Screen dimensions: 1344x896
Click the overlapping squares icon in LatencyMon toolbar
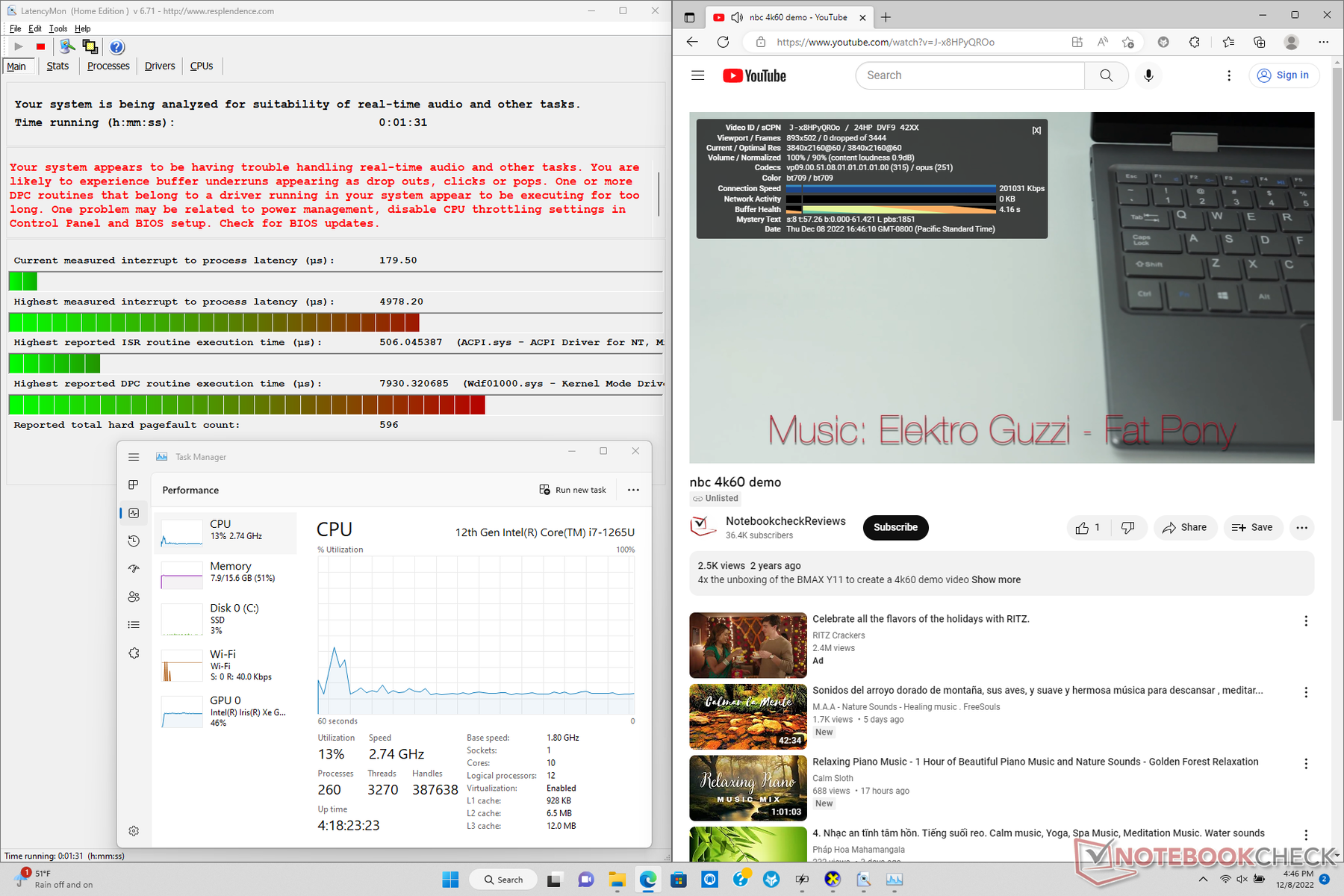click(x=90, y=47)
